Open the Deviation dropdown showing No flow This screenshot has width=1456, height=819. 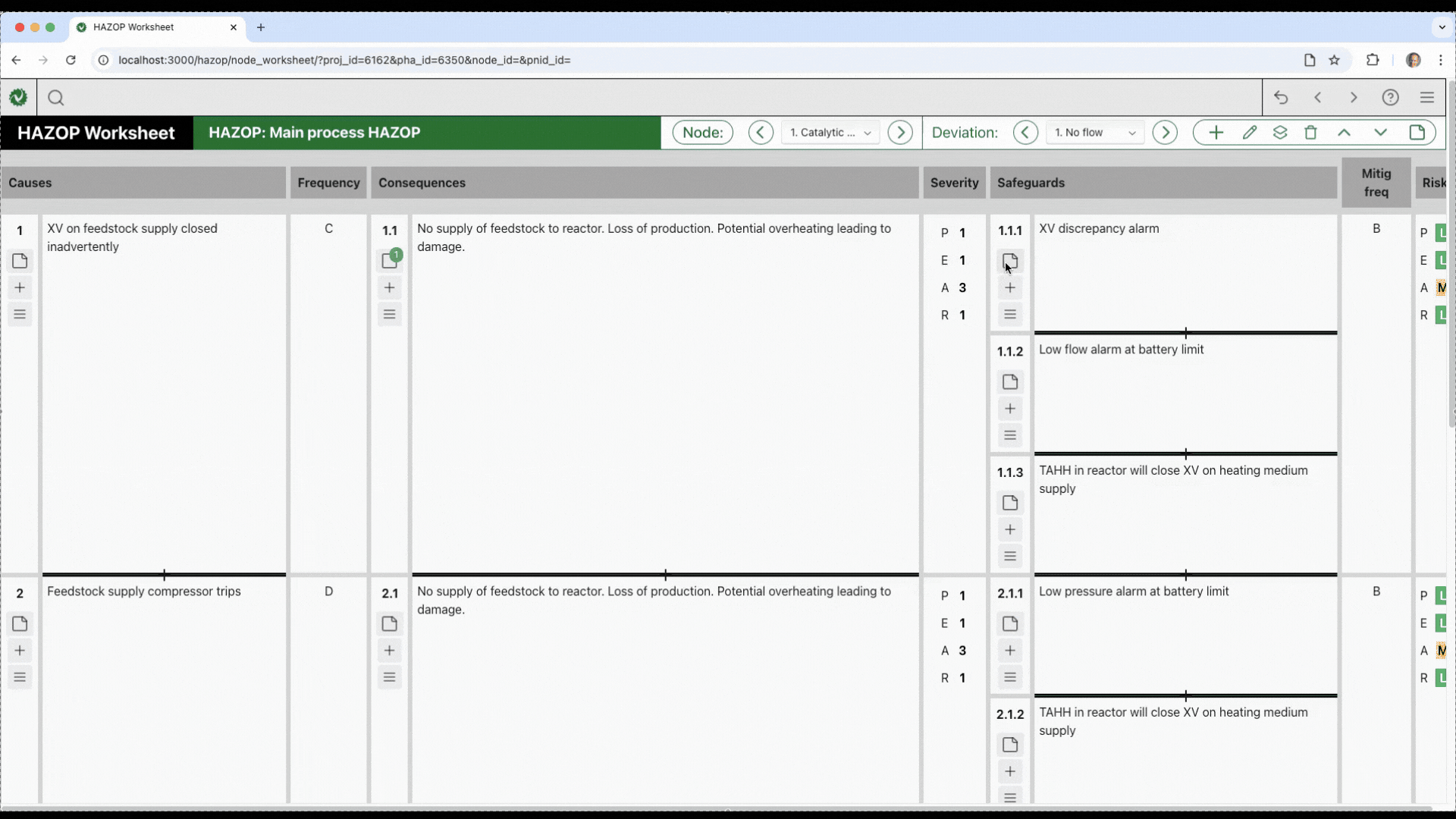(x=1094, y=133)
